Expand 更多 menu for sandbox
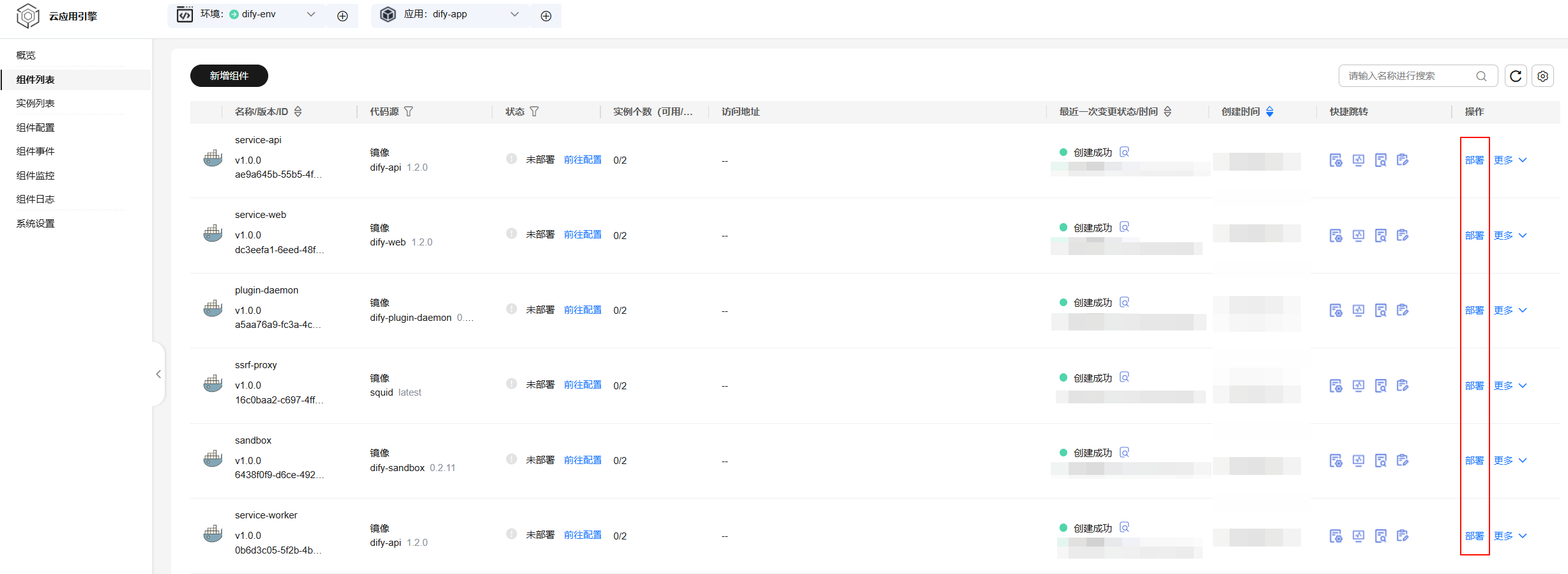 click(x=1510, y=460)
